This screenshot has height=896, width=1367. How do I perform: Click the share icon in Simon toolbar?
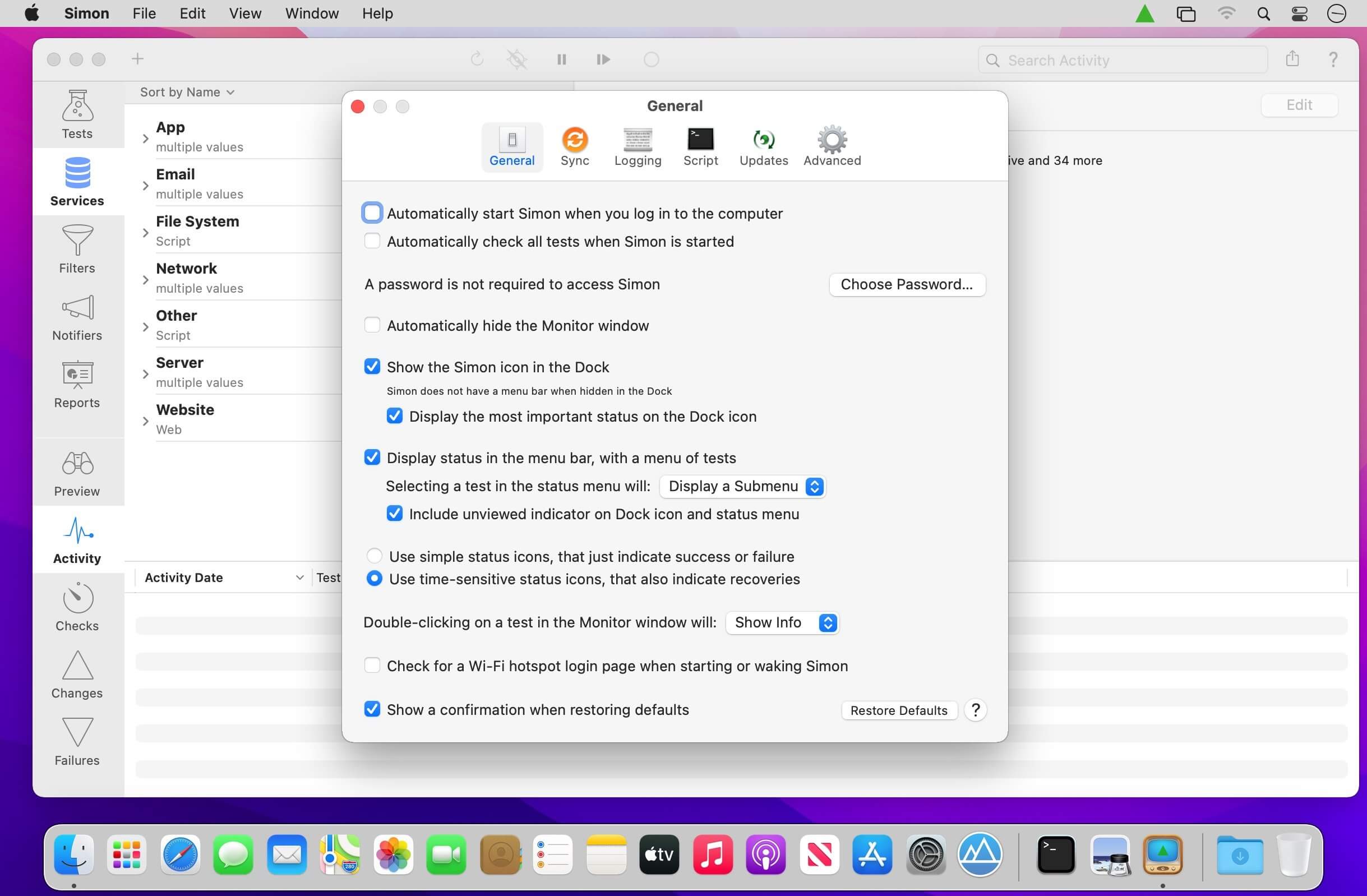(1292, 58)
